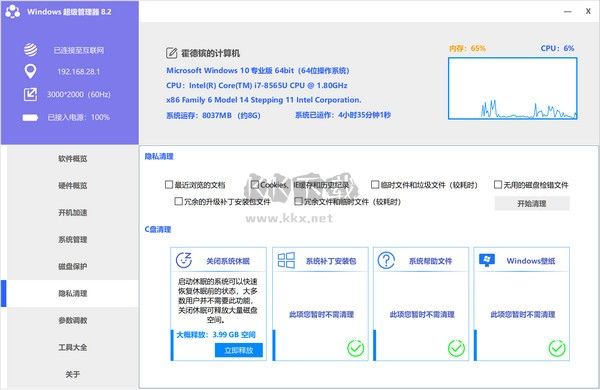Click the 关闭系统休眠 card title
The height and width of the screenshot is (390, 600).
tap(228, 261)
